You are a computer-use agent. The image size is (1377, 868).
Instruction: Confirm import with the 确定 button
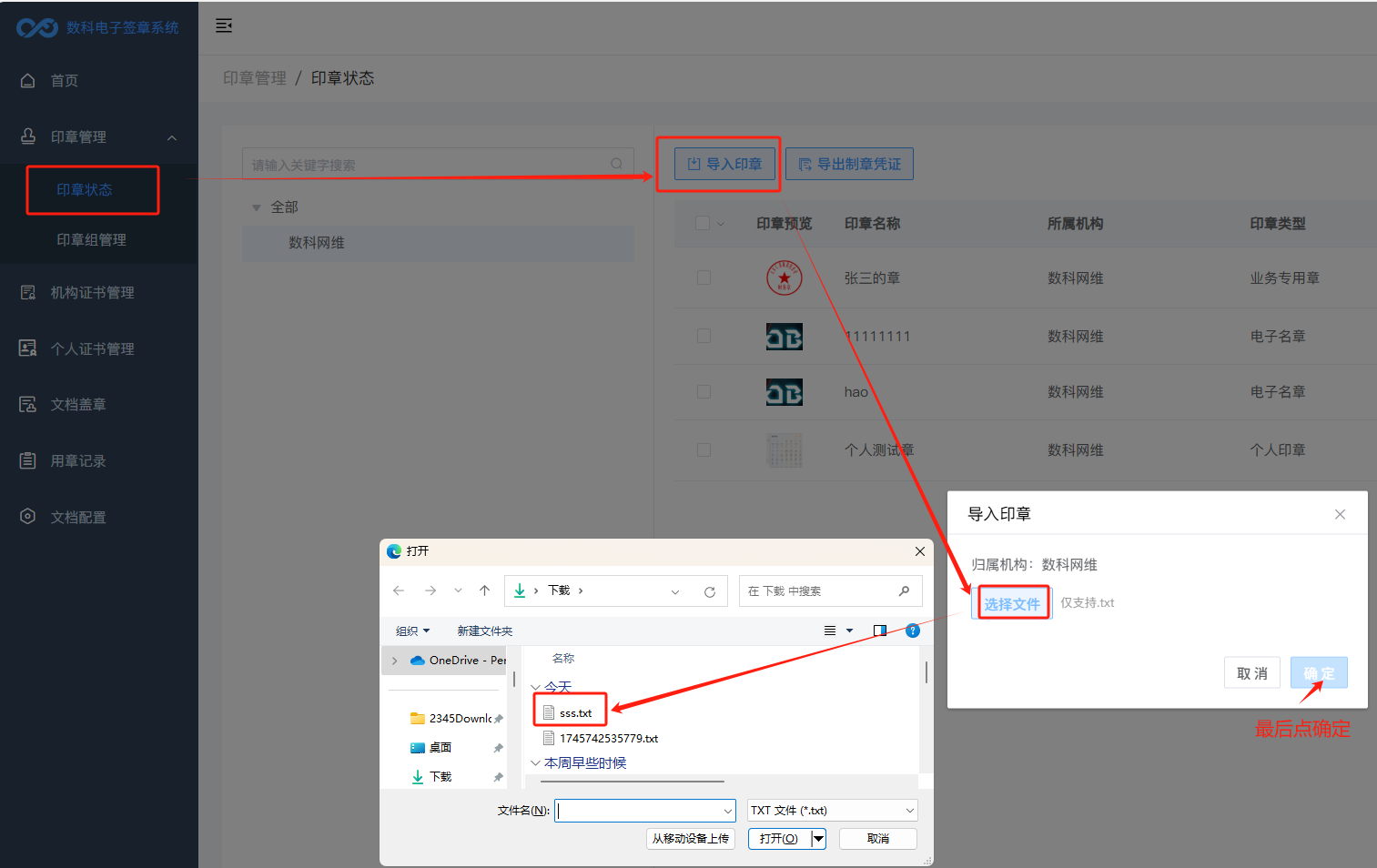coord(1319,673)
